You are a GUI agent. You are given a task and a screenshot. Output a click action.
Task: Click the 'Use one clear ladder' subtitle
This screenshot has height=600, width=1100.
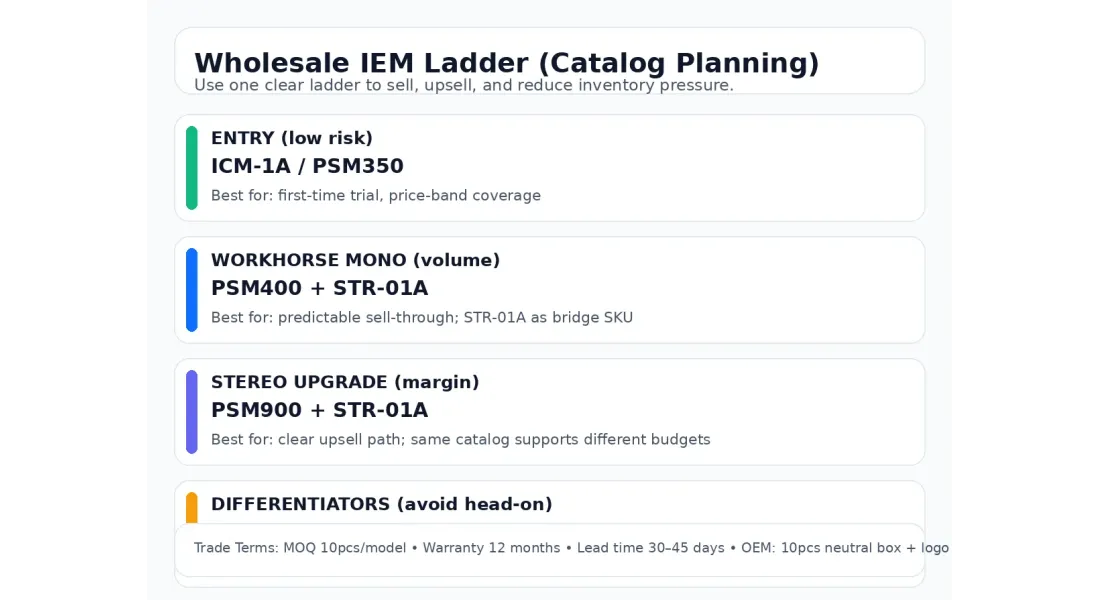tap(463, 86)
